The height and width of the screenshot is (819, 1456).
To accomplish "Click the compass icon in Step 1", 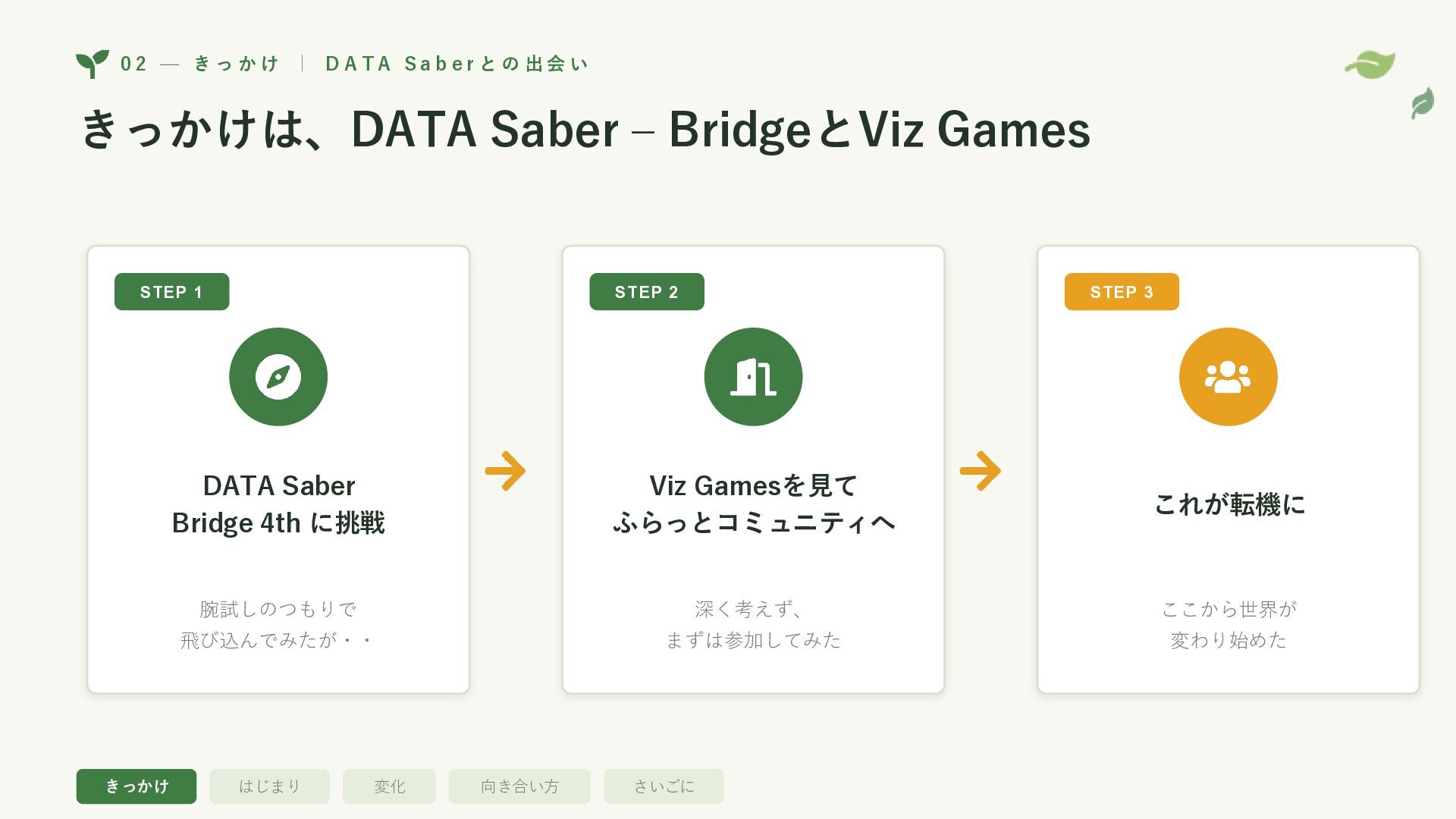I will tap(278, 377).
